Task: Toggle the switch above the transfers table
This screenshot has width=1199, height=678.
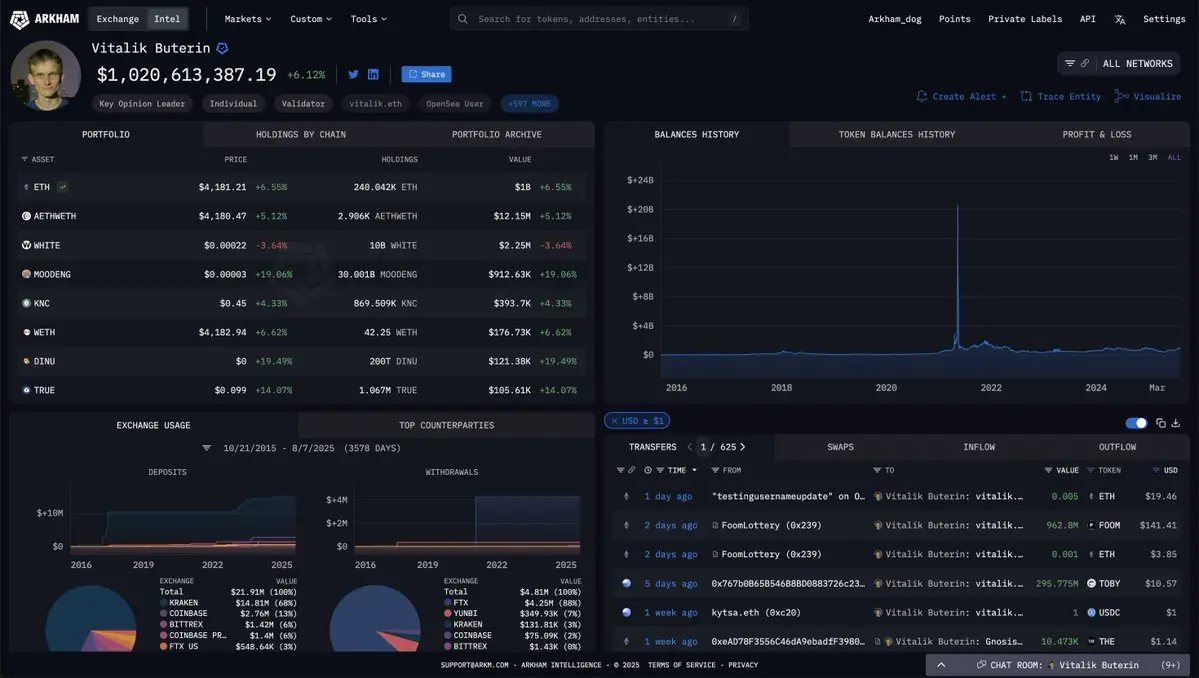Action: coord(1136,423)
